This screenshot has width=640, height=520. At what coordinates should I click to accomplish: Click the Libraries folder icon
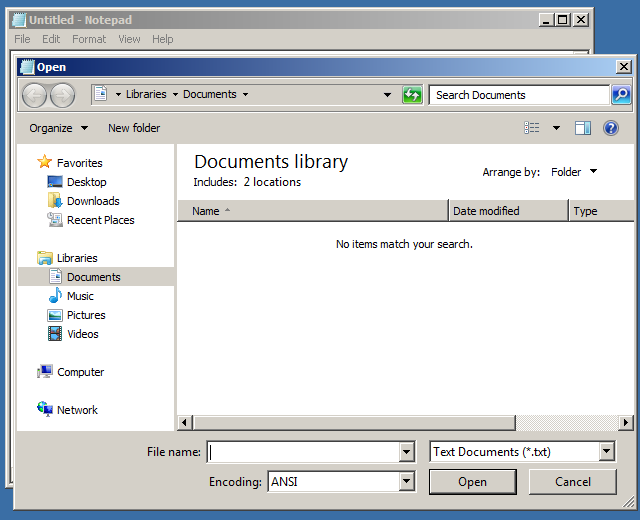coord(44,258)
